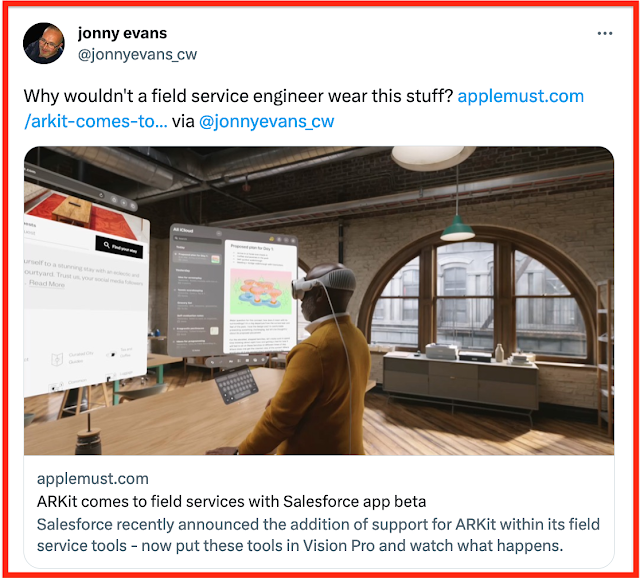Viewport: 640px width, 578px height.
Task: Open the applemust.com link in tweet text
Action: pyautogui.click(x=304, y=109)
